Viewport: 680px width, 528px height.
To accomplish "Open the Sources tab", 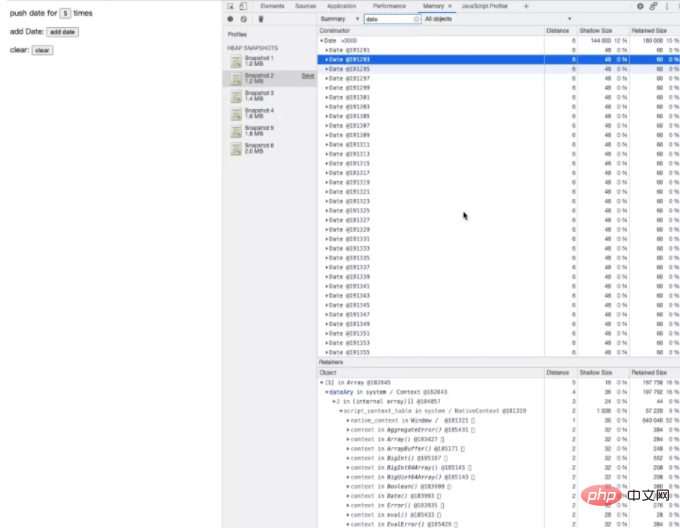I will click(x=305, y=6).
